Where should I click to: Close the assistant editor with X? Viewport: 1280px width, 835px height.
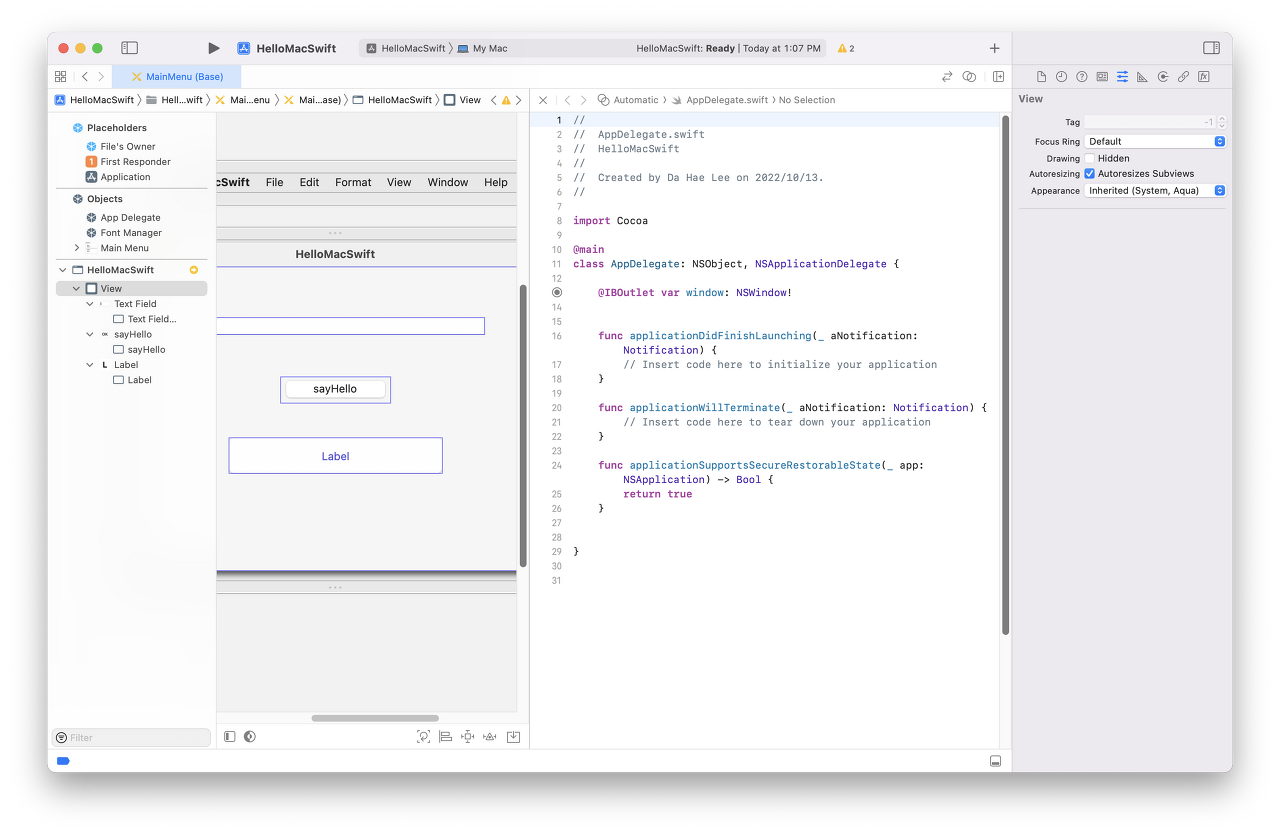543,100
